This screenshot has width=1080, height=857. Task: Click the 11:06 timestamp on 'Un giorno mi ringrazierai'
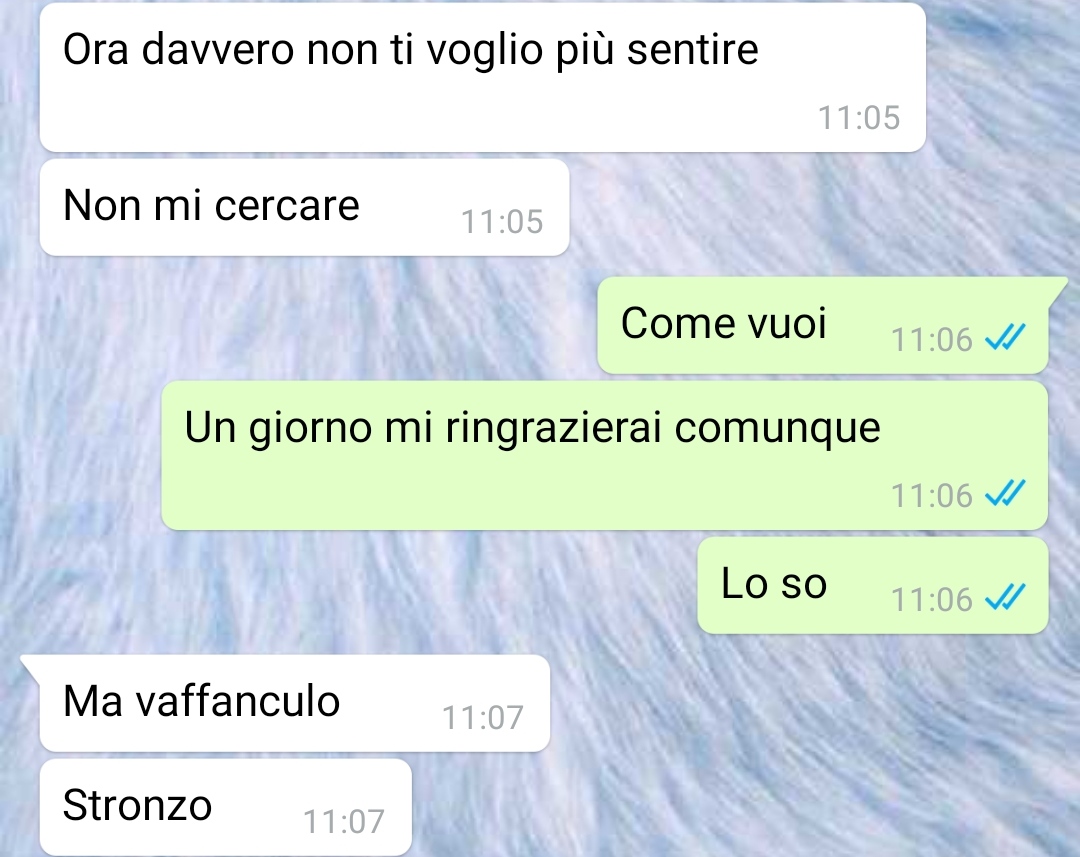point(931,495)
